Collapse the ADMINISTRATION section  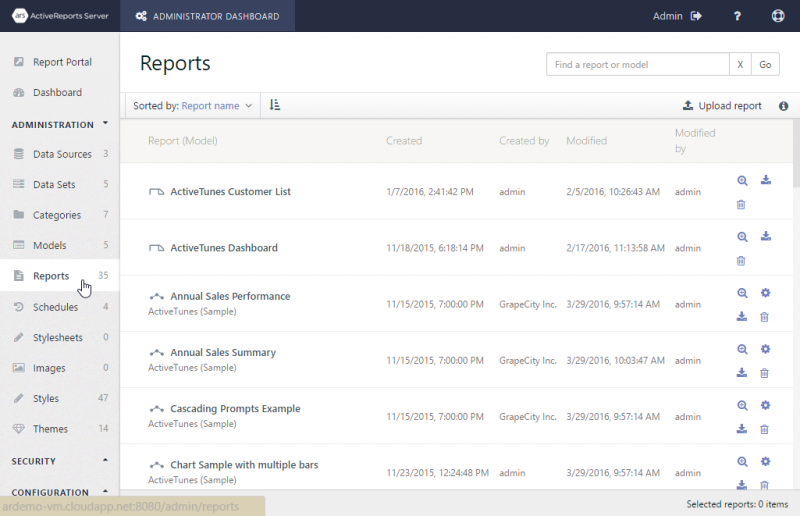coord(60,125)
